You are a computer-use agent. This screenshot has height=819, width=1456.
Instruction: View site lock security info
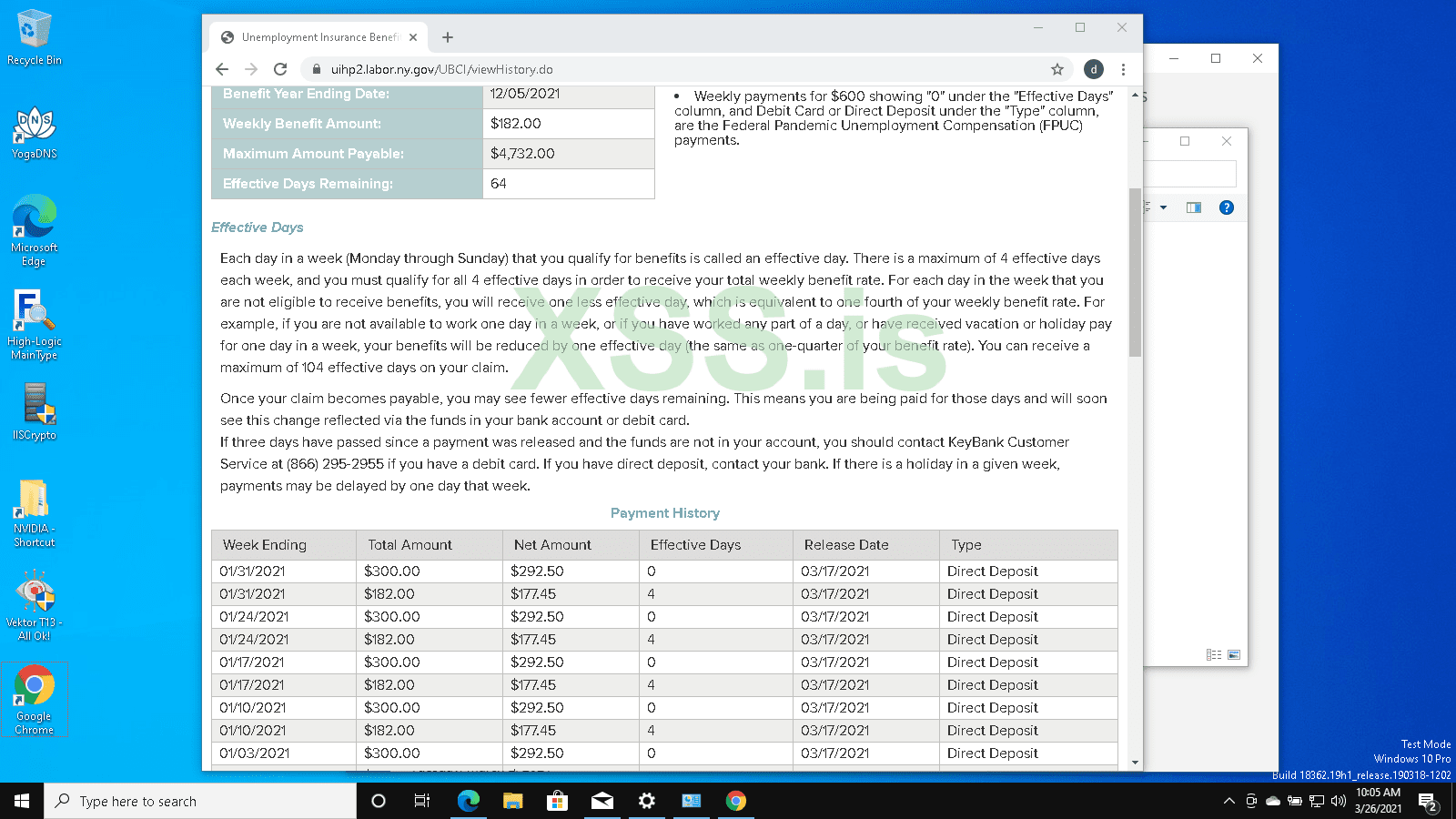pos(317,69)
